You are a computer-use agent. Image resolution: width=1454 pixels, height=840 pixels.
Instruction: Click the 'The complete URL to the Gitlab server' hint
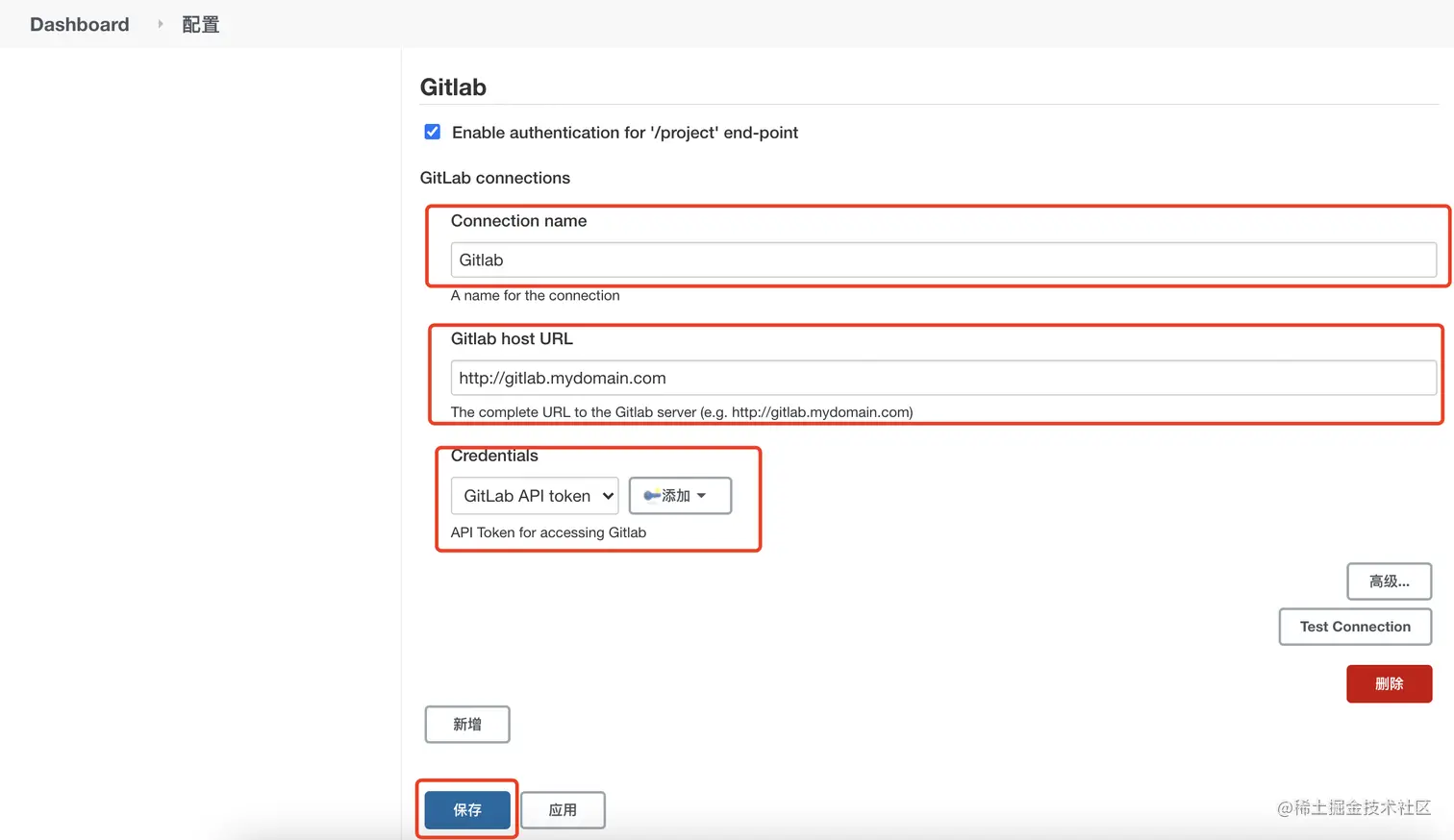682,412
